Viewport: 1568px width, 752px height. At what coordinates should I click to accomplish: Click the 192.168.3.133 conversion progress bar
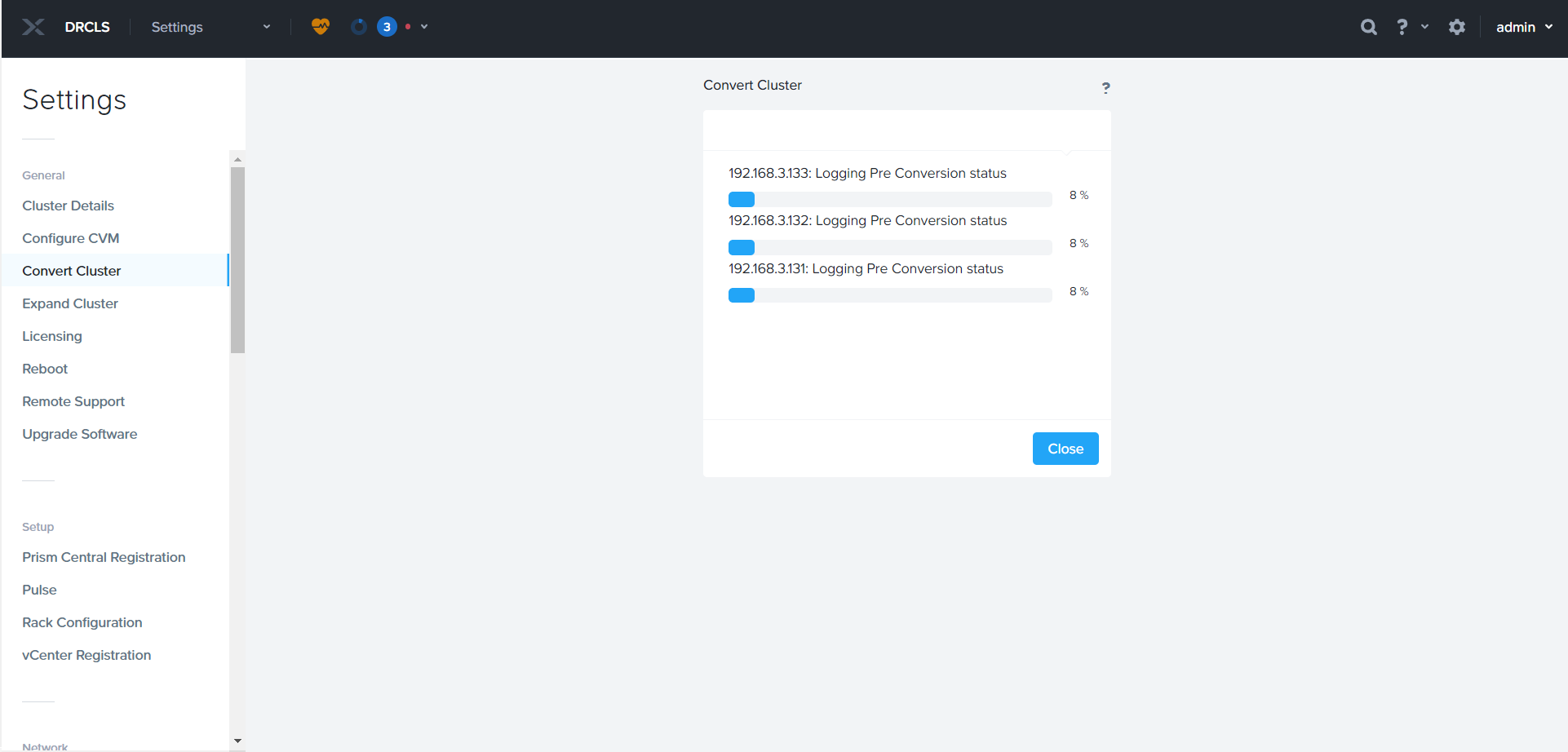click(x=889, y=199)
